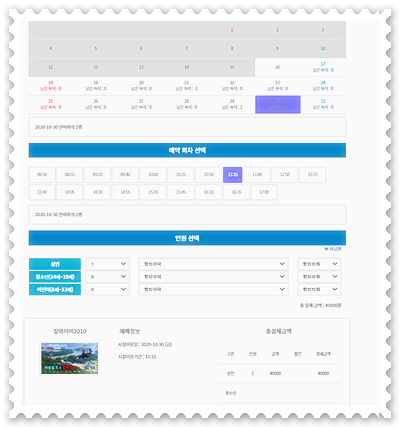Select calendar date 17
This screenshot has height=427, width=400.
pyautogui.click(x=323, y=67)
